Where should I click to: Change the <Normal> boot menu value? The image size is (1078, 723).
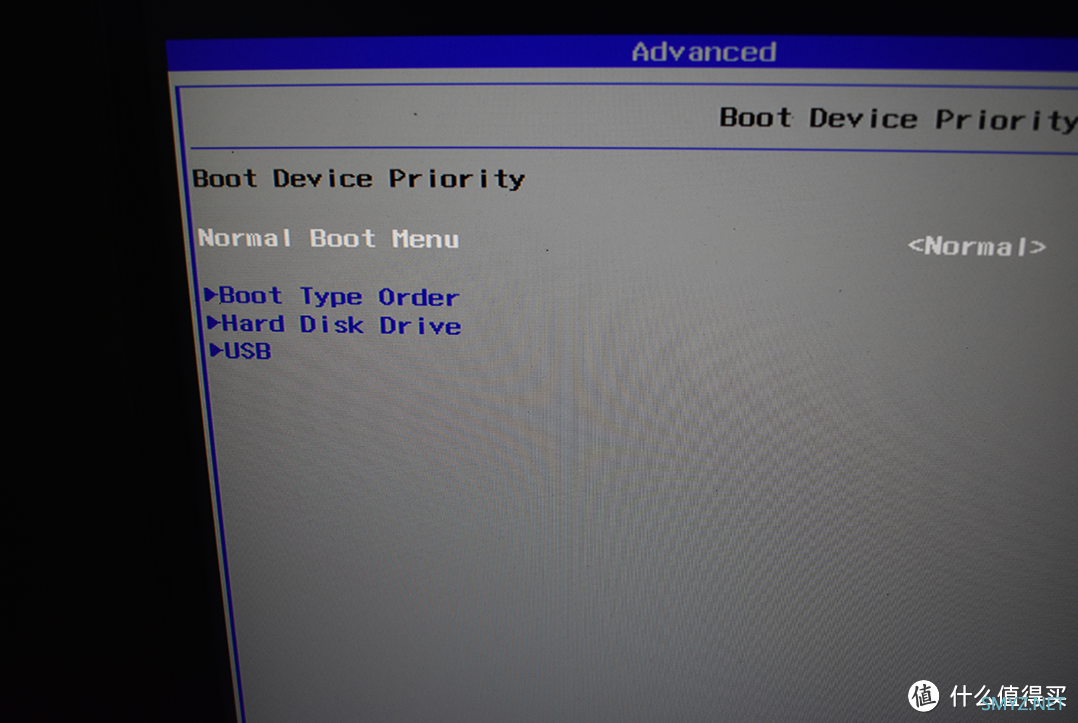click(976, 245)
